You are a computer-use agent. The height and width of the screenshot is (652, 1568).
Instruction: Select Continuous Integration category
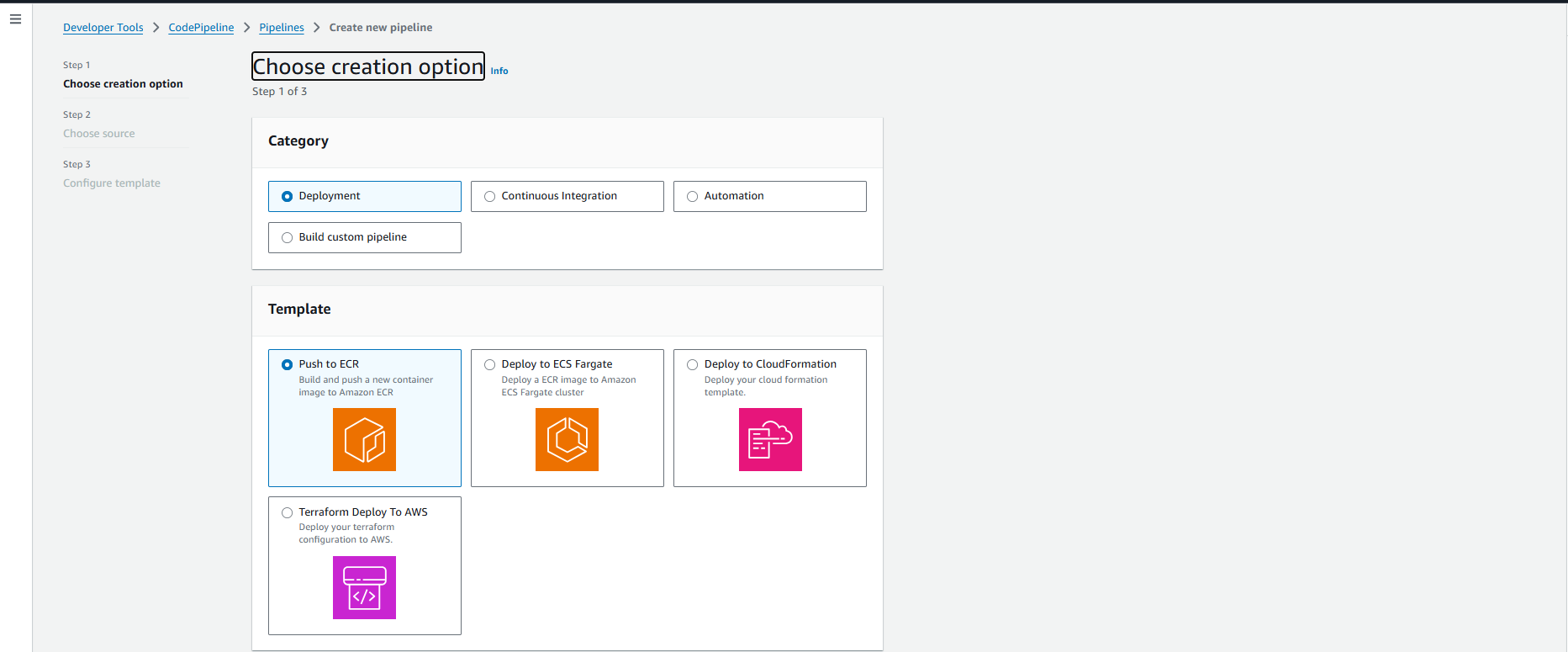pos(490,197)
